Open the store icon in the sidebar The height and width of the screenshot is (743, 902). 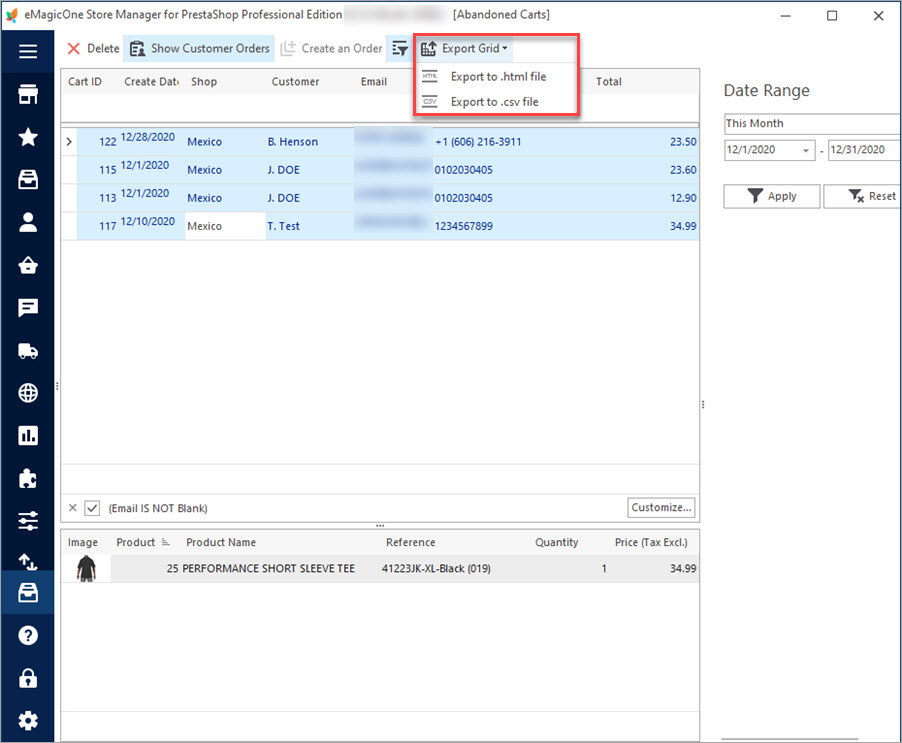click(x=28, y=94)
